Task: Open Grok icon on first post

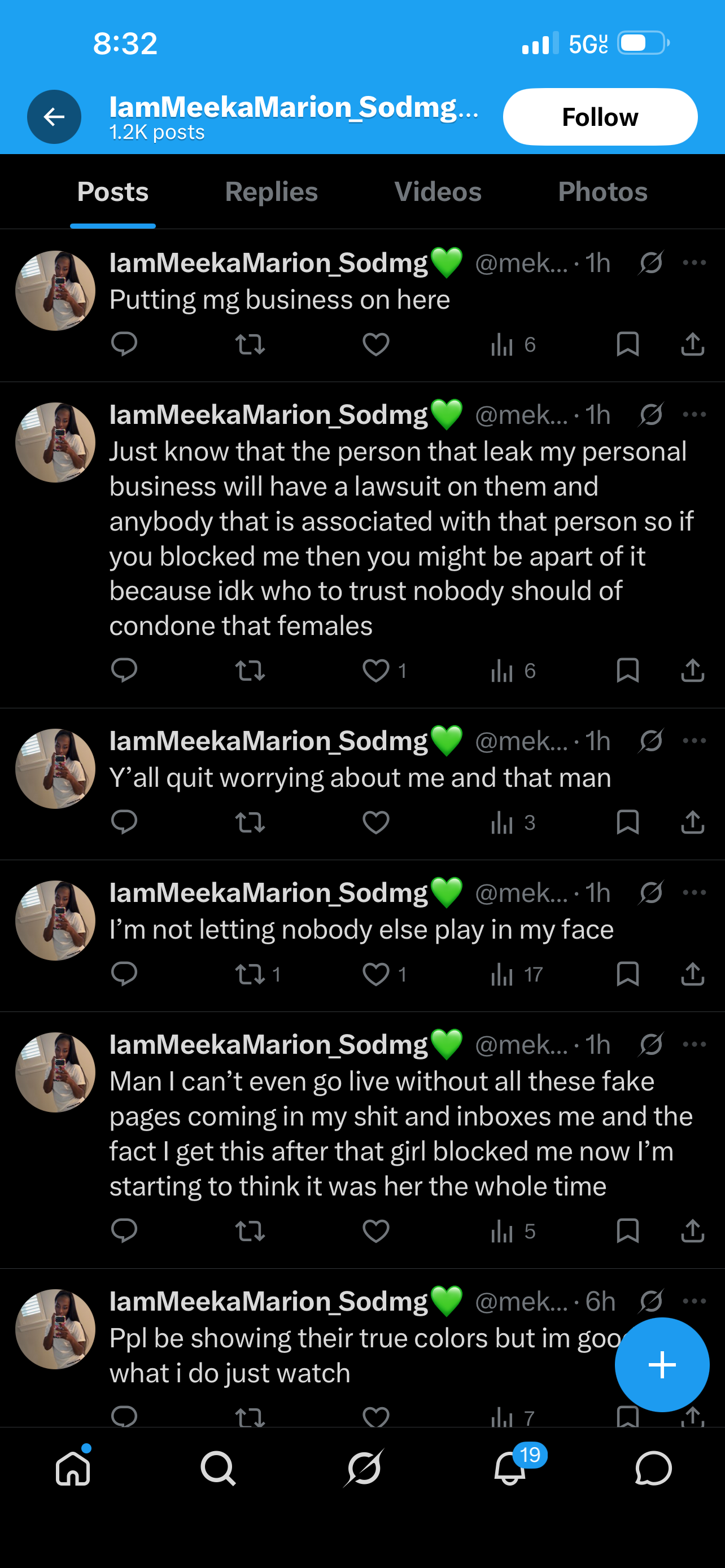Action: [650, 263]
